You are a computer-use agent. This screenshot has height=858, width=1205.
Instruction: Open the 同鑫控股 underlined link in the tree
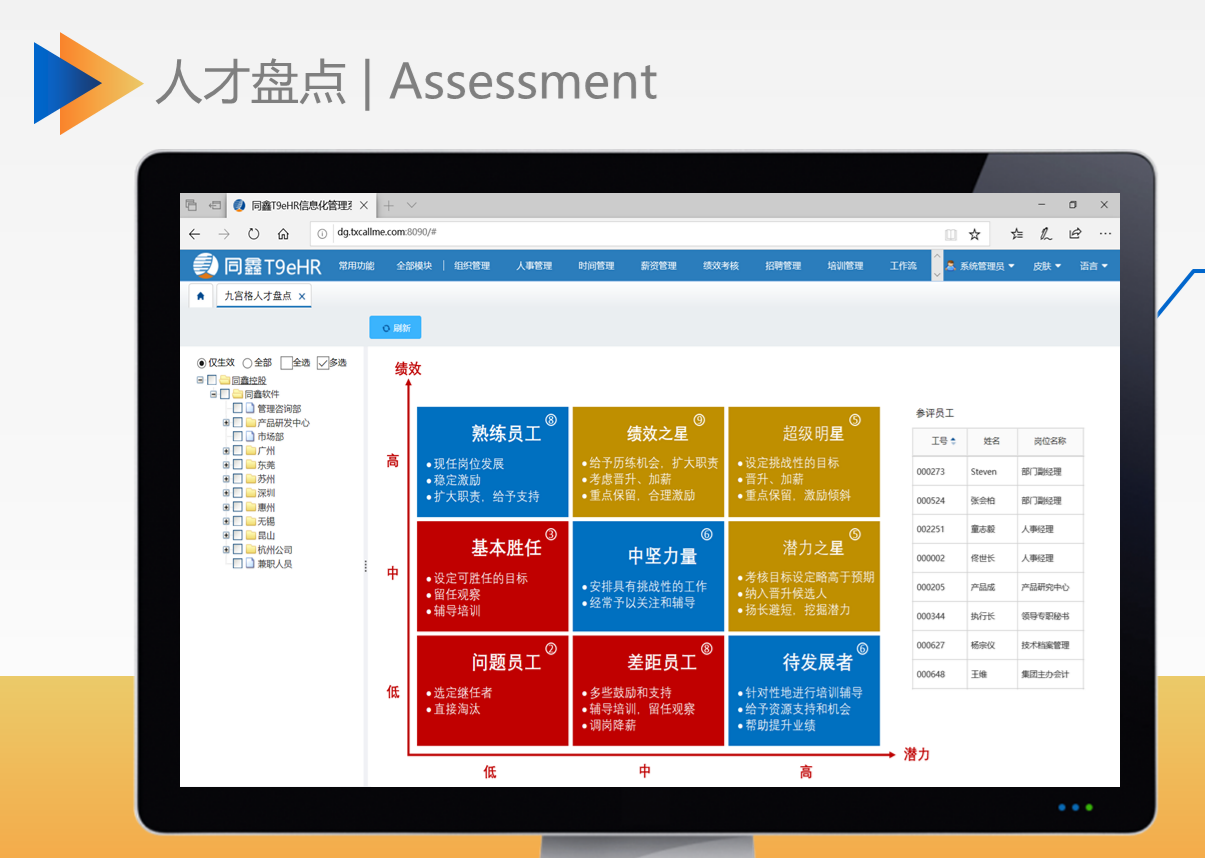[251, 378]
